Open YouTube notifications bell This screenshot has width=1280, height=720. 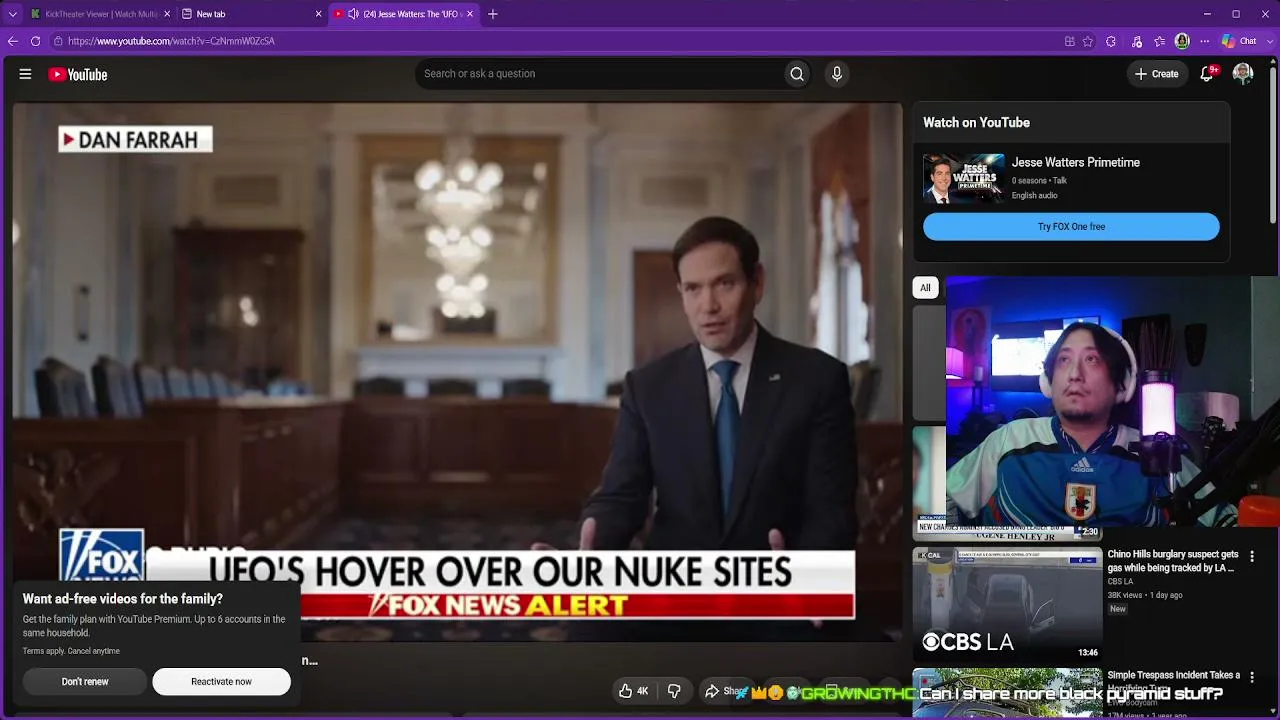[1208, 74]
